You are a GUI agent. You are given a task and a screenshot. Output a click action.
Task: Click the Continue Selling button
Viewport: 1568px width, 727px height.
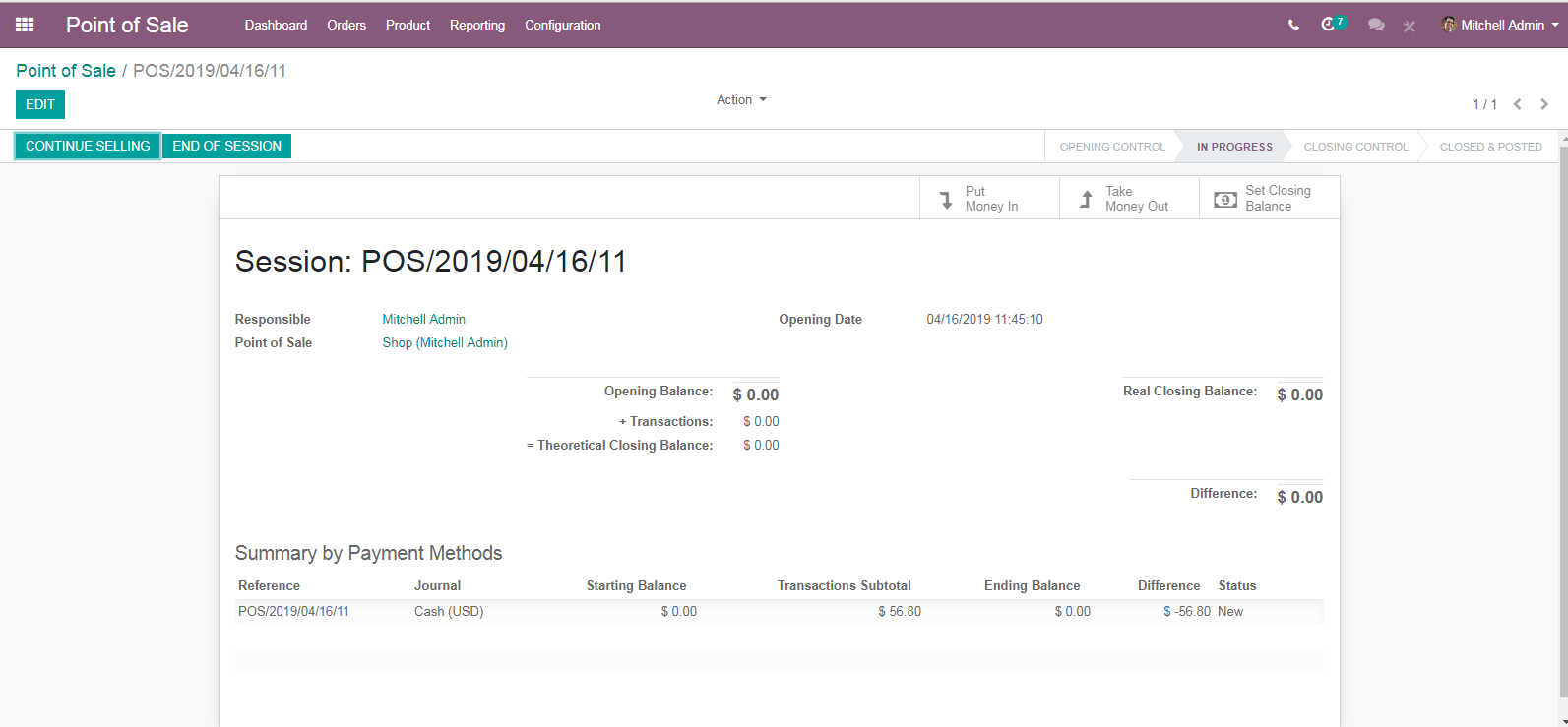point(88,146)
